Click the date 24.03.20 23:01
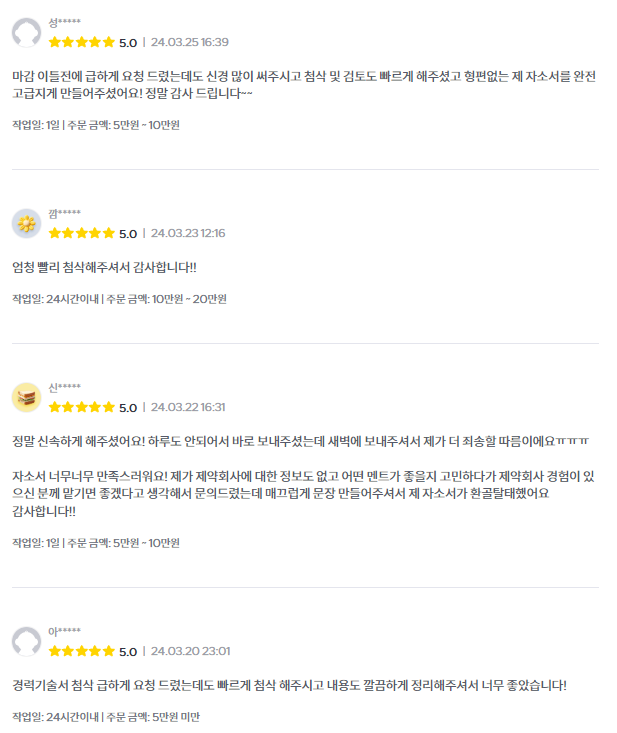The height and width of the screenshot is (733, 617). pos(191,651)
